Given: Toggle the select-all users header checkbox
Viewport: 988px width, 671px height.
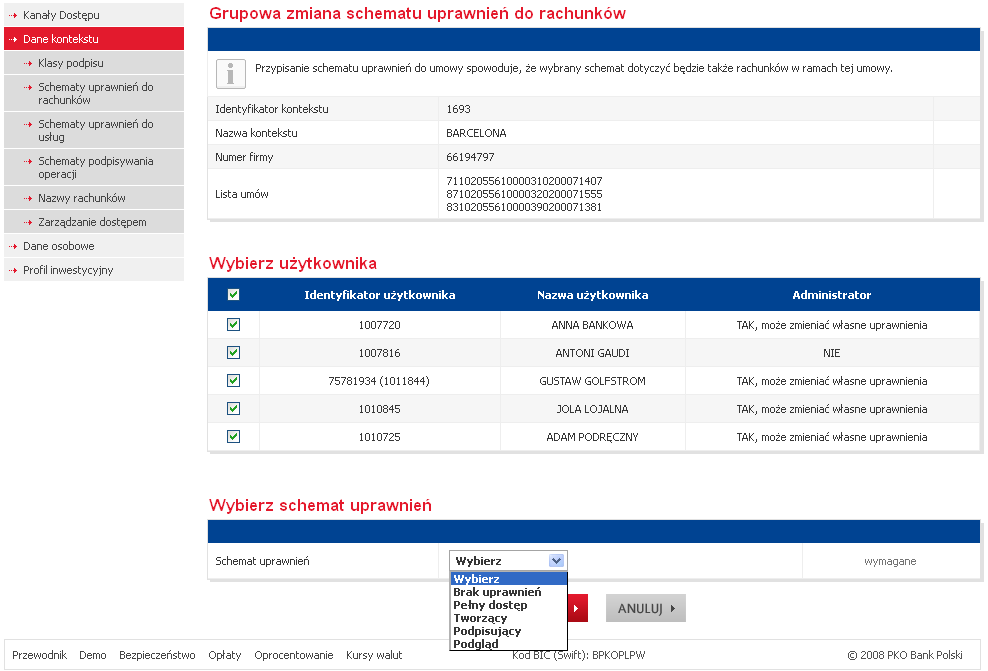Looking at the screenshot, I should pyautogui.click(x=234, y=294).
